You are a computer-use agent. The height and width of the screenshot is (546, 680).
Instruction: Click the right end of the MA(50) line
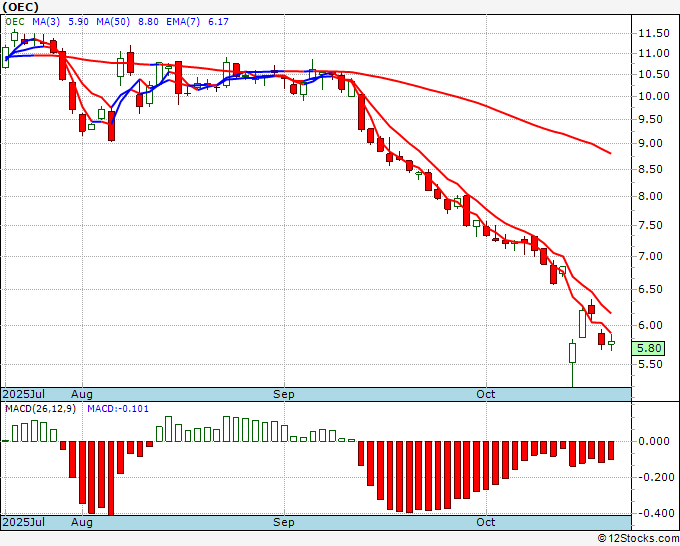coord(610,153)
